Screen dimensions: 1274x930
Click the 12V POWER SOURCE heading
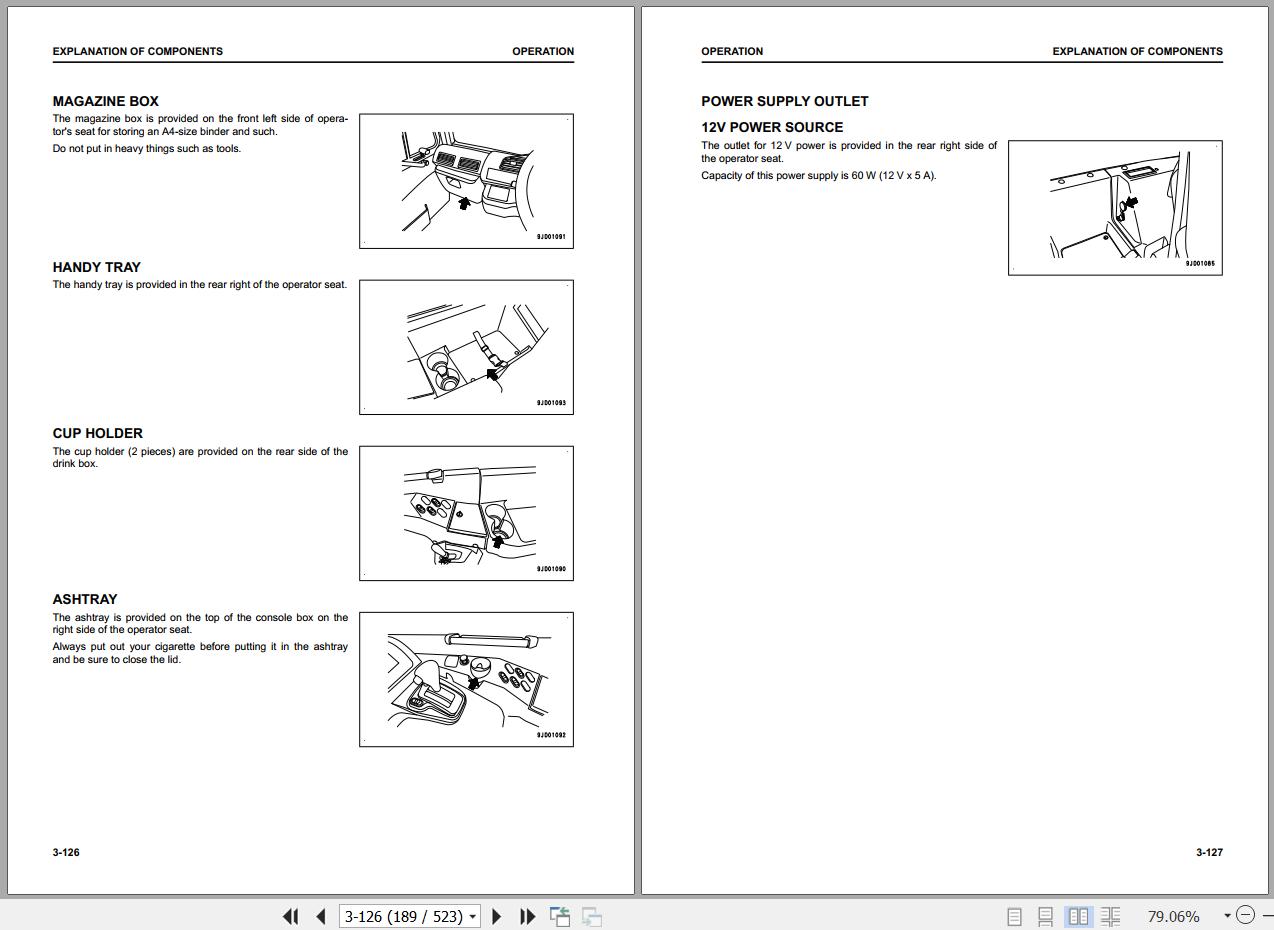click(772, 127)
